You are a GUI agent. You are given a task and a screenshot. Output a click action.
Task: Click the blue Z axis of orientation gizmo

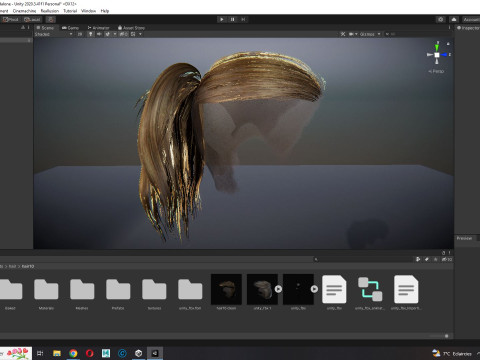[445, 55]
